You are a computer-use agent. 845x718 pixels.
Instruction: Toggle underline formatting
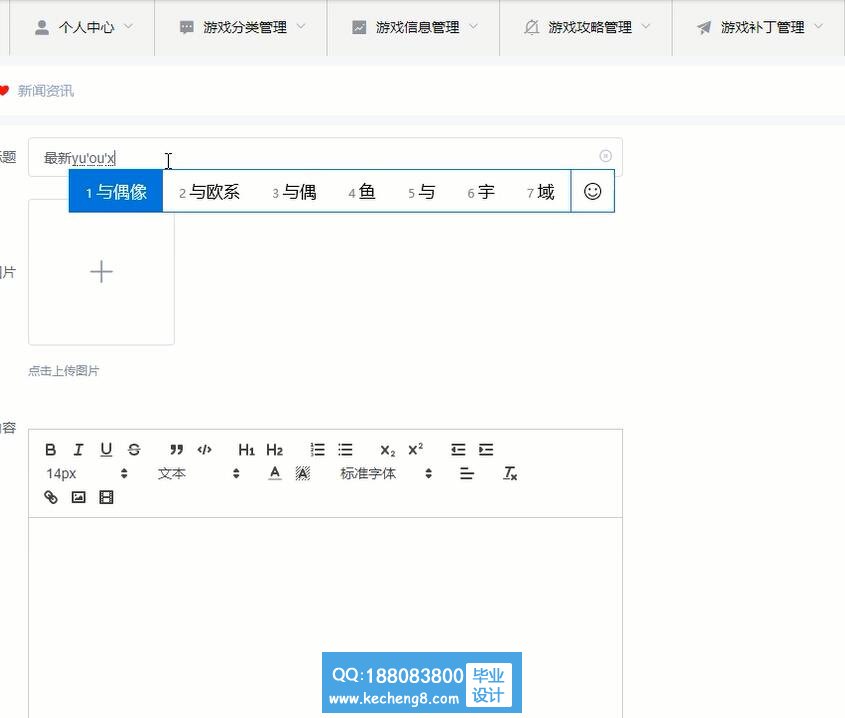106,450
